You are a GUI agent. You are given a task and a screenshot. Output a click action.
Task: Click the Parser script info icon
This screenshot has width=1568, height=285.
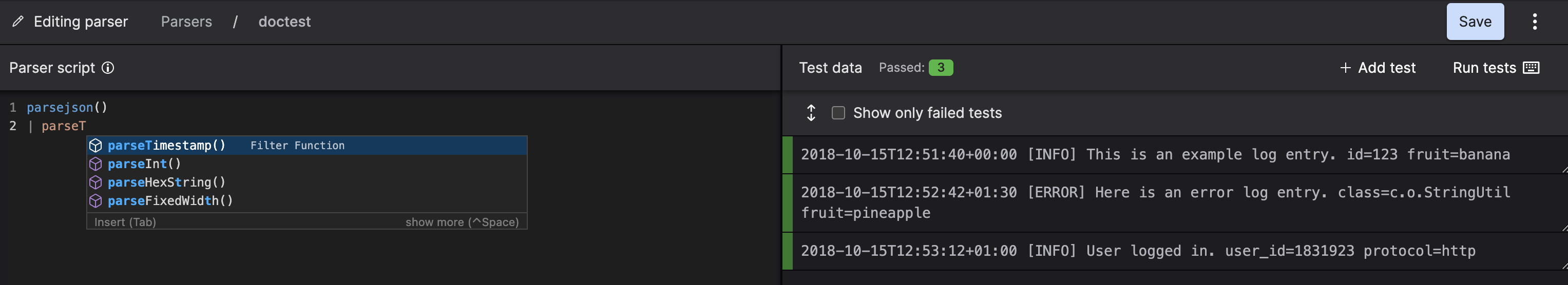tap(108, 68)
